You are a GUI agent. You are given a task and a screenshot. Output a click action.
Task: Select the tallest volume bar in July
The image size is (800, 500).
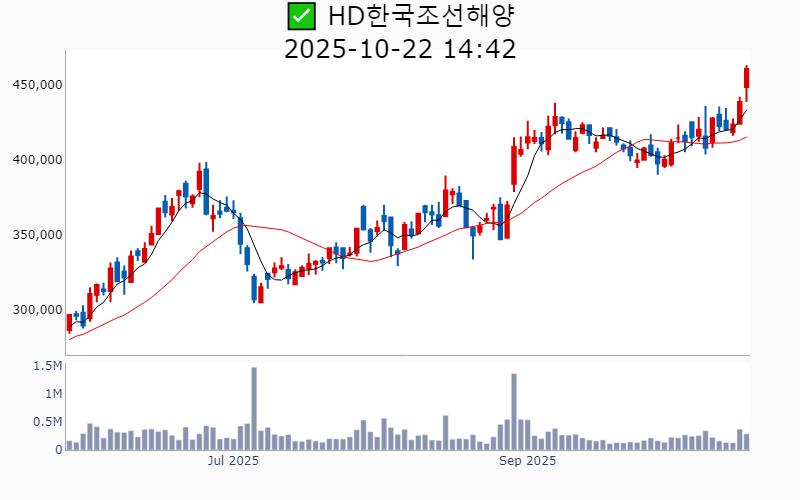(x=254, y=409)
